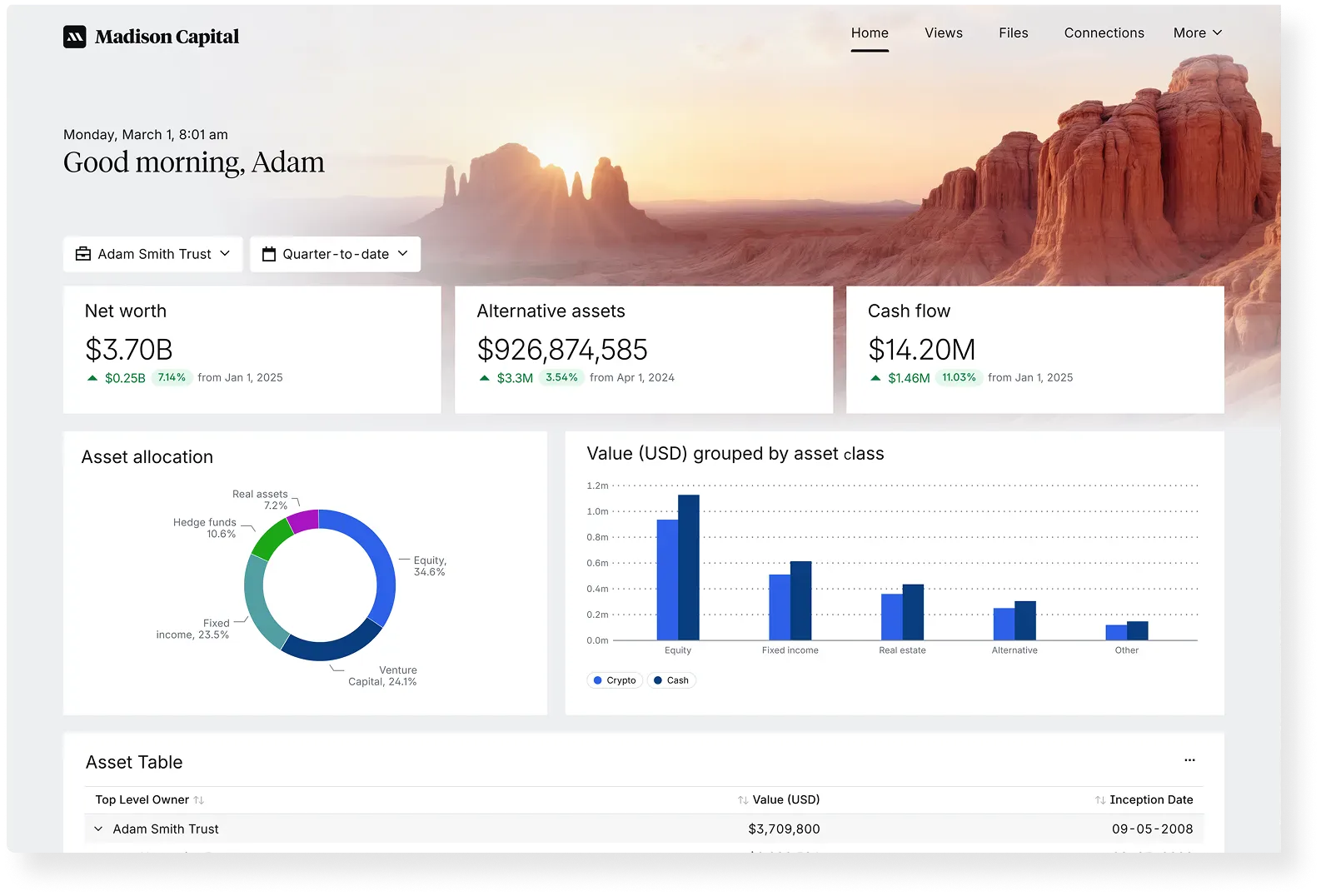This screenshot has height=896, width=1321.
Task: Go to the Views tab
Action: [x=943, y=33]
